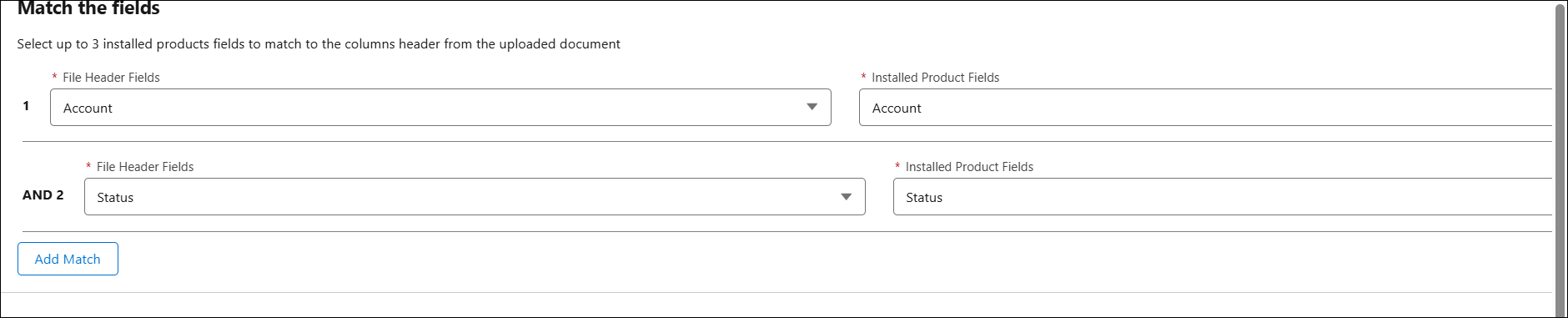
Task: Click Installed Product Fields Account input
Action: click(1205, 108)
